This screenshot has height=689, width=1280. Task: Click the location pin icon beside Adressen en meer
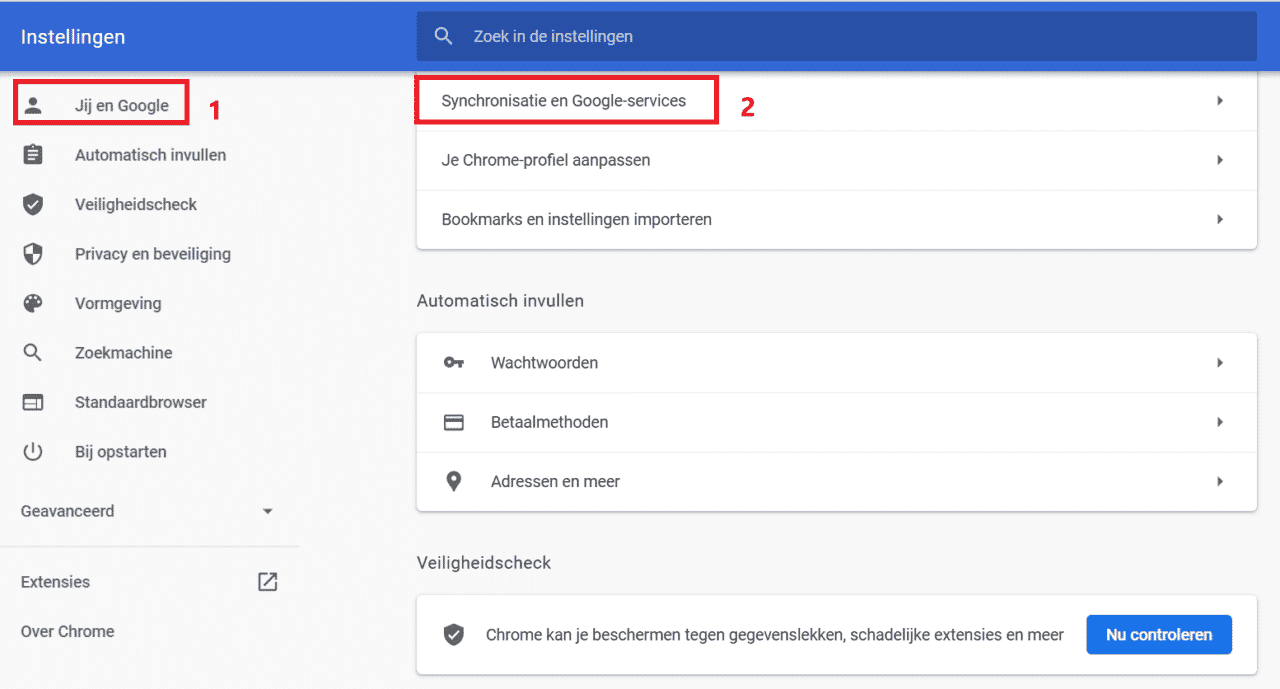454,481
